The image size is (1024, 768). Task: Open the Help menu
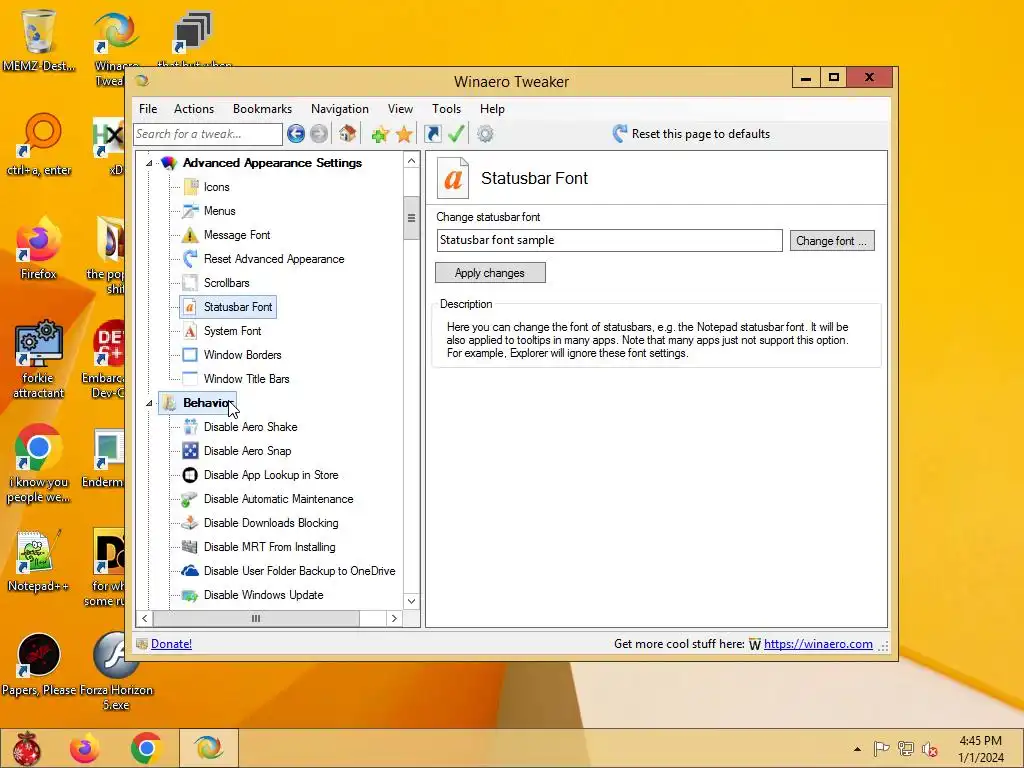point(492,109)
